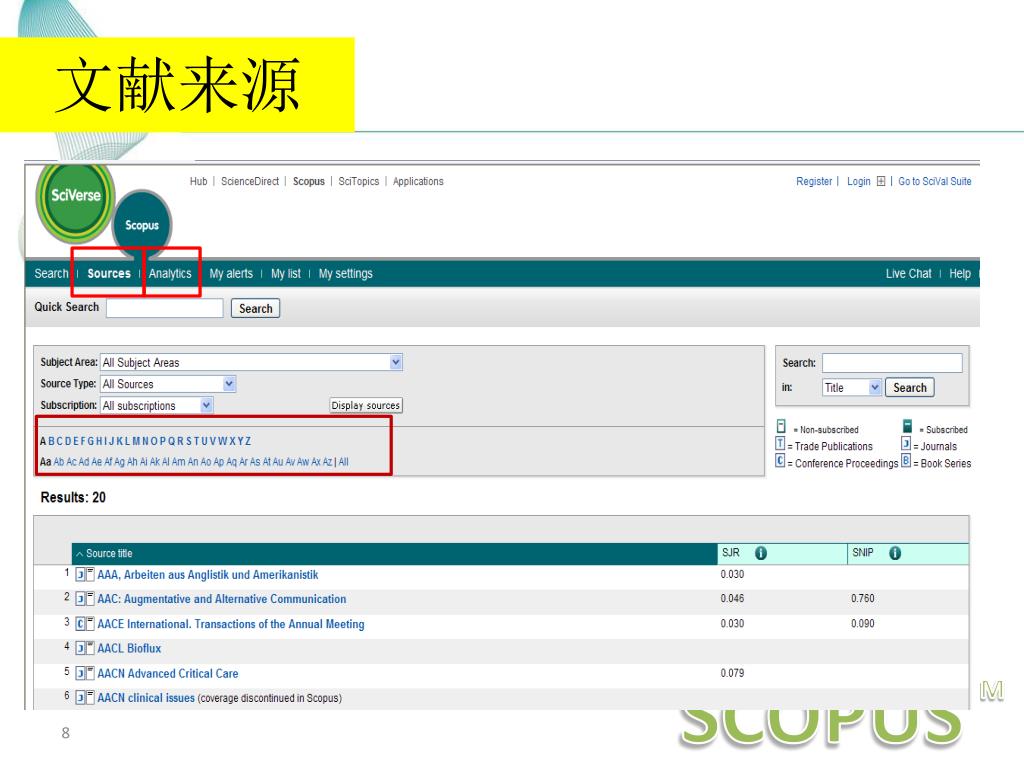Click subscription icon for AAC: Augmentative row

coord(91,598)
